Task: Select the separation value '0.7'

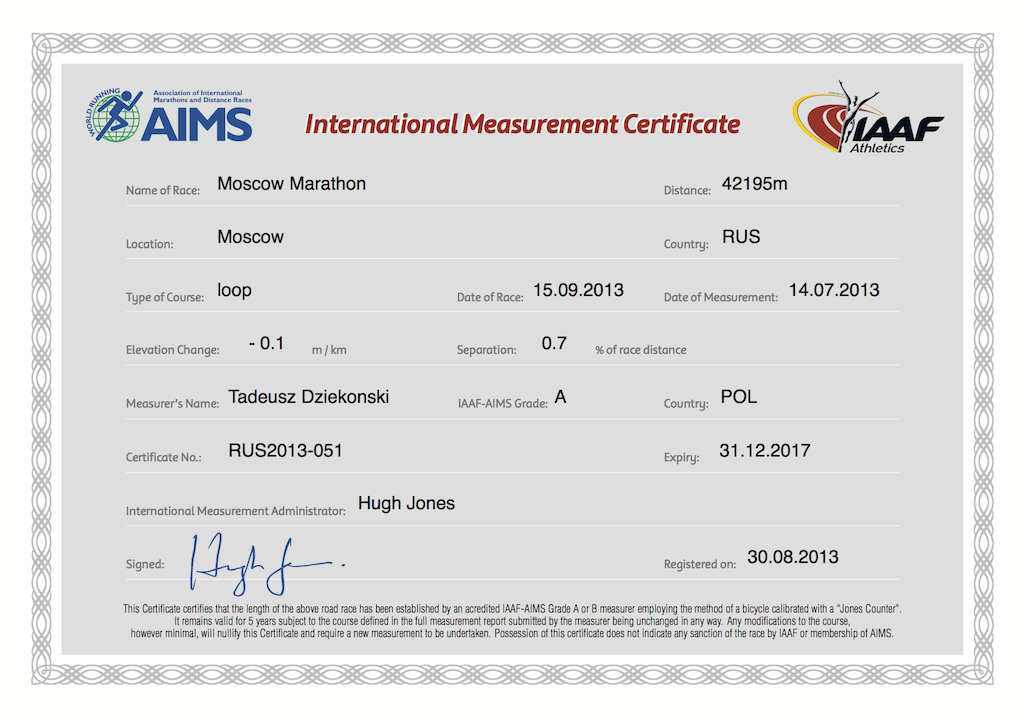Action: (554, 343)
